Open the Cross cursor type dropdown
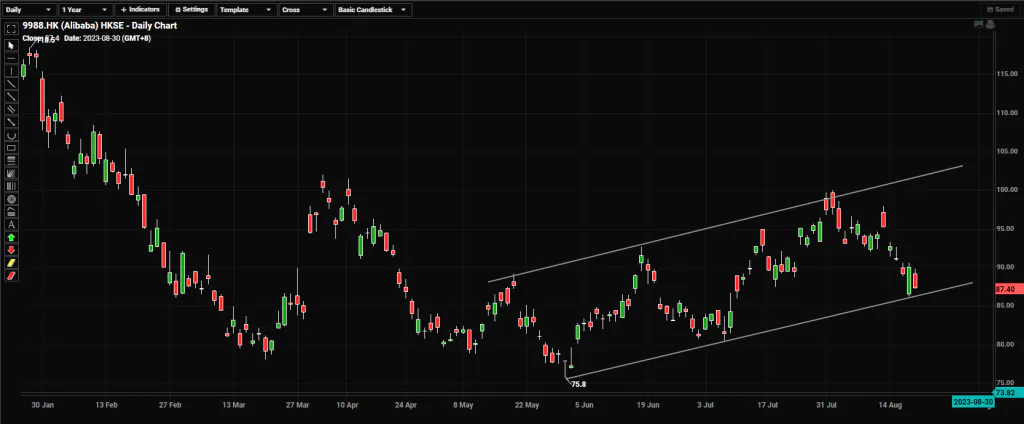 coord(306,10)
